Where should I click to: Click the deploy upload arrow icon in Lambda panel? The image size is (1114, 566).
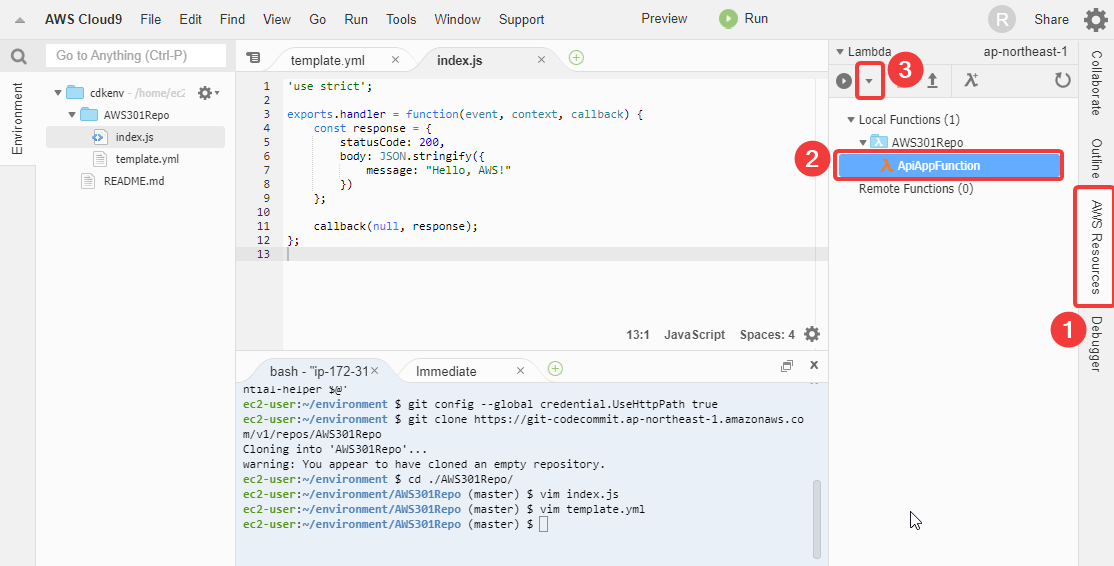(x=932, y=81)
